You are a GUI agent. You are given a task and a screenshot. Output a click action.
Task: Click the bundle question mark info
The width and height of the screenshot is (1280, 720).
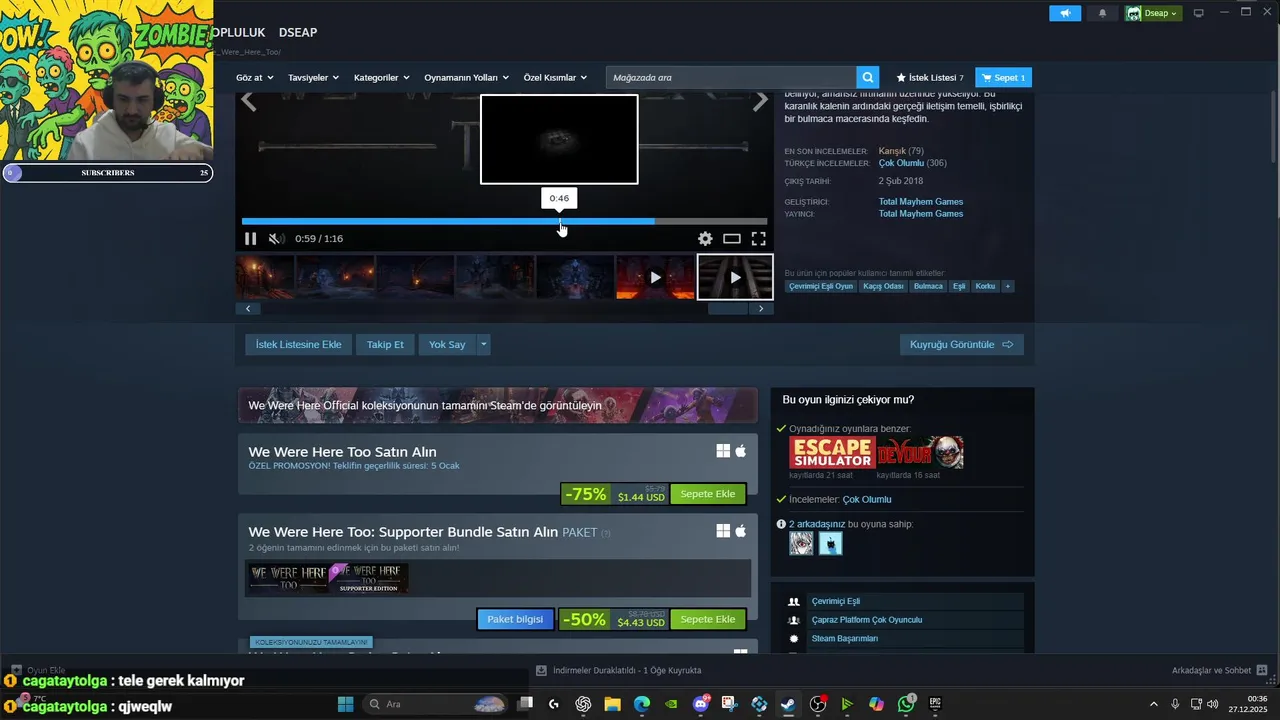(605, 533)
